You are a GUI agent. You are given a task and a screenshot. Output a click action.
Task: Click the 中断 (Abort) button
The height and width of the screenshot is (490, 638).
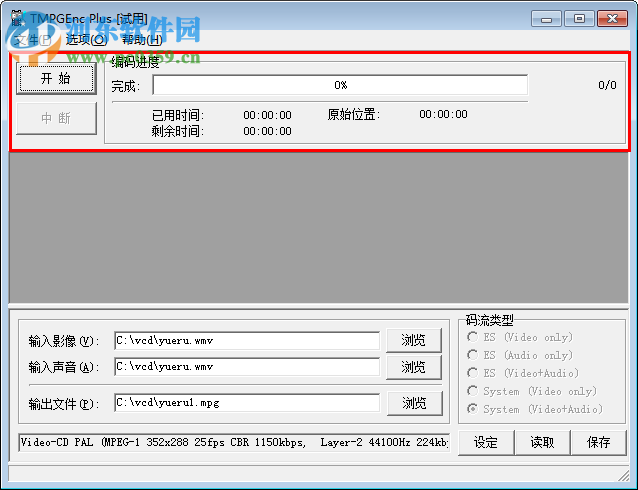click(56, 118)
